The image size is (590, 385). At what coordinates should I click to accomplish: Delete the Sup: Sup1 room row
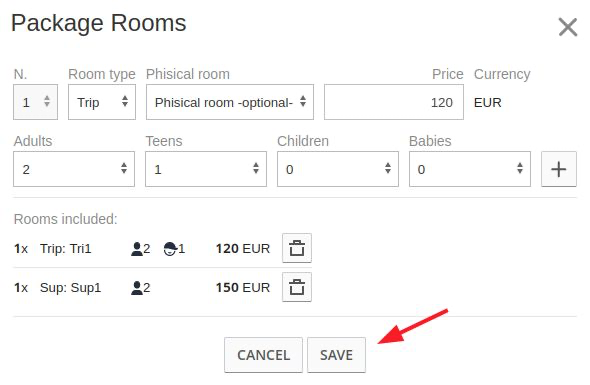click(x=297, y=287)
